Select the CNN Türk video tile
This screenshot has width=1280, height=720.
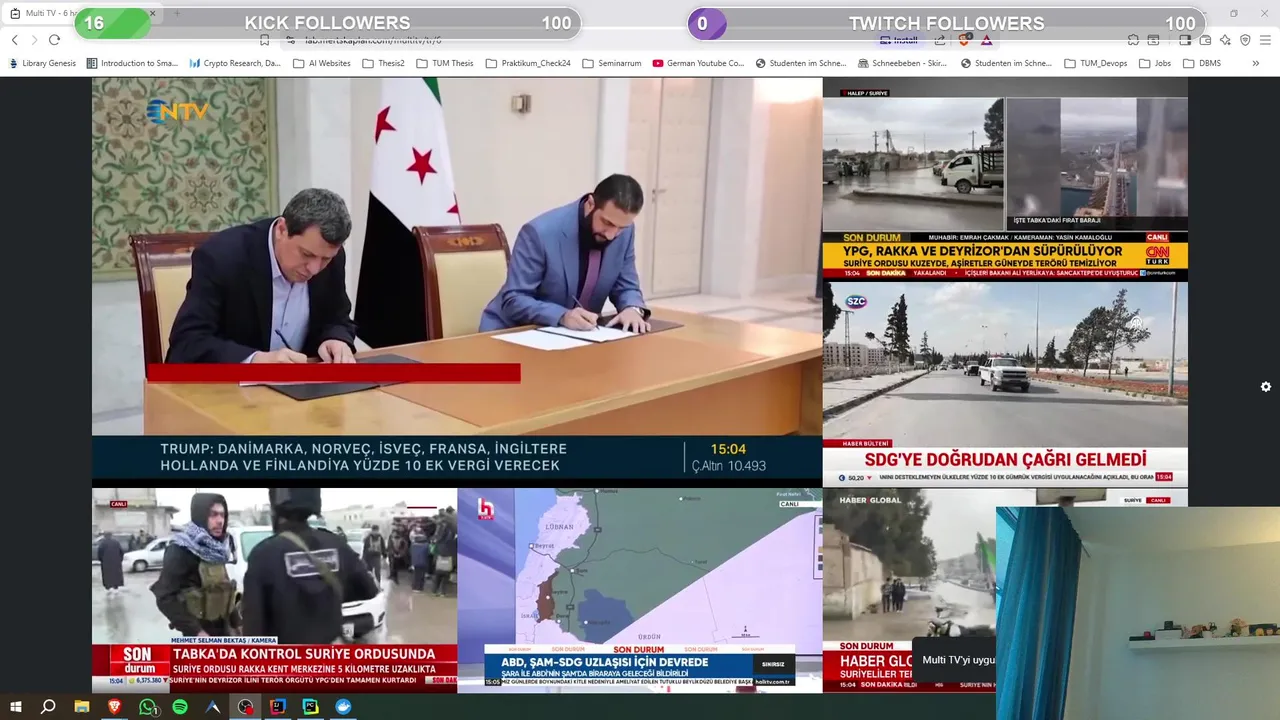pos(1005,180)
